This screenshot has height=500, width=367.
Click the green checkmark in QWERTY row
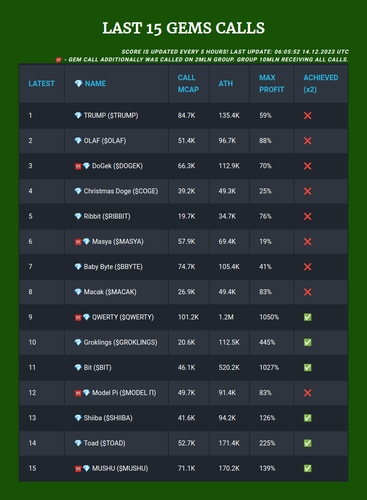(307, 317)
